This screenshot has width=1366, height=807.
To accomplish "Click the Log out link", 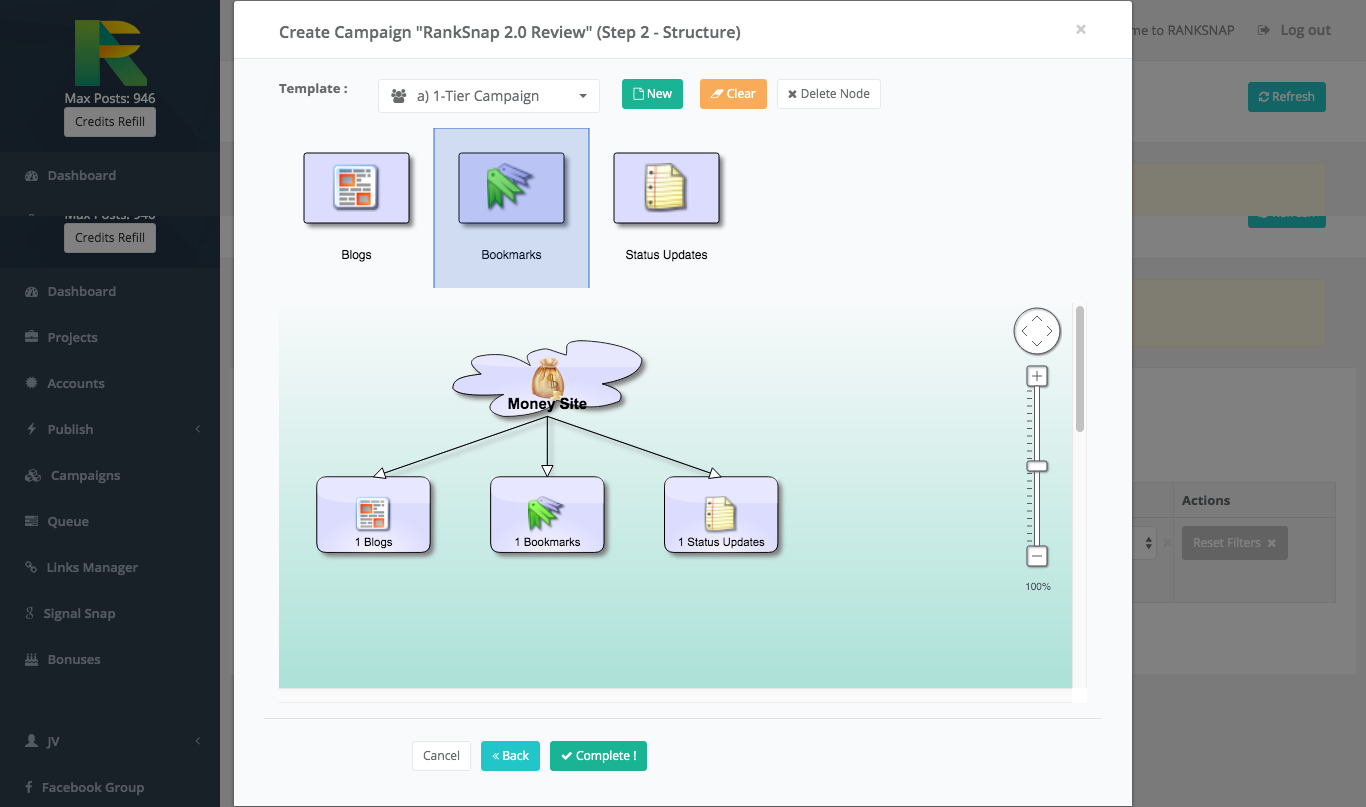I will pyautogui.click(x=1294, y=30).
